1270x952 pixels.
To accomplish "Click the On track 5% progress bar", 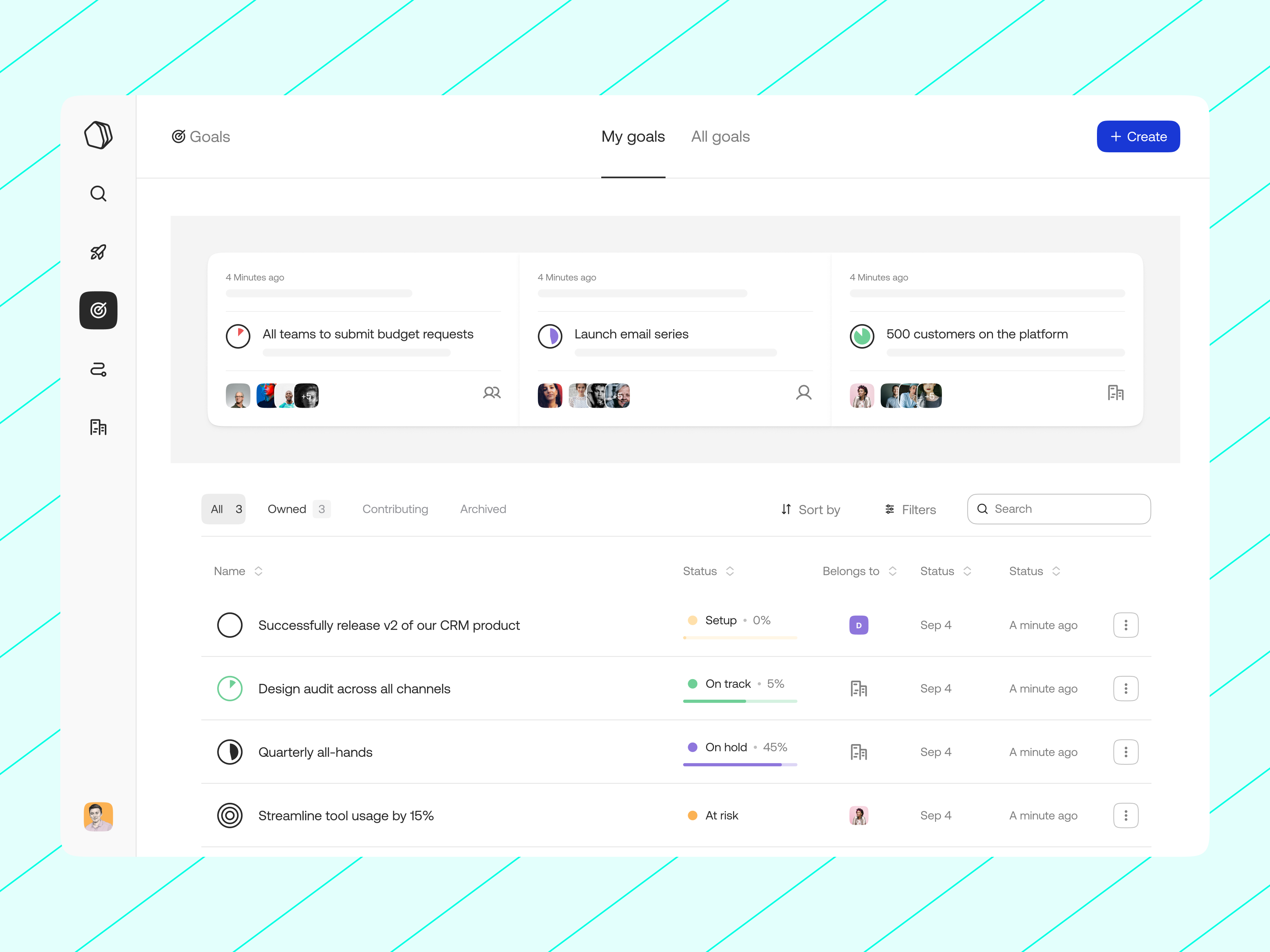I will point(739,701).
